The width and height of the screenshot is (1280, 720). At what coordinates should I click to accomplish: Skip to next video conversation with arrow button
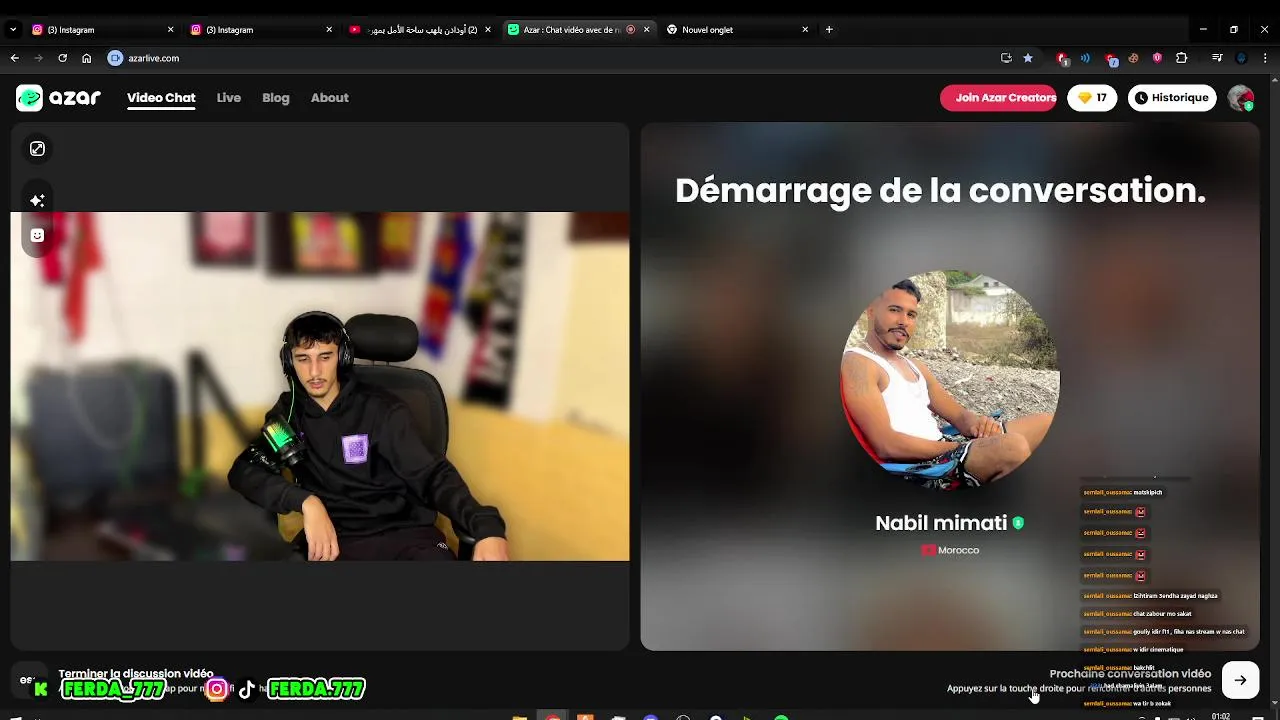tap(1240, 680)
